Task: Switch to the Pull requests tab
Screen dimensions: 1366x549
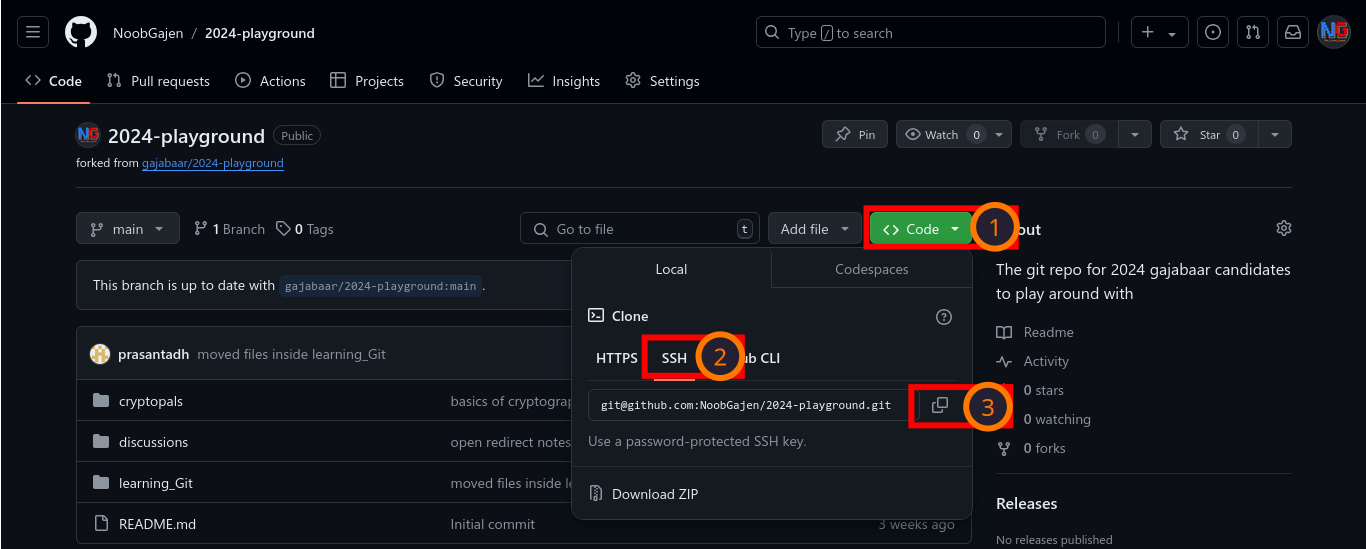Action: point(158,81)
